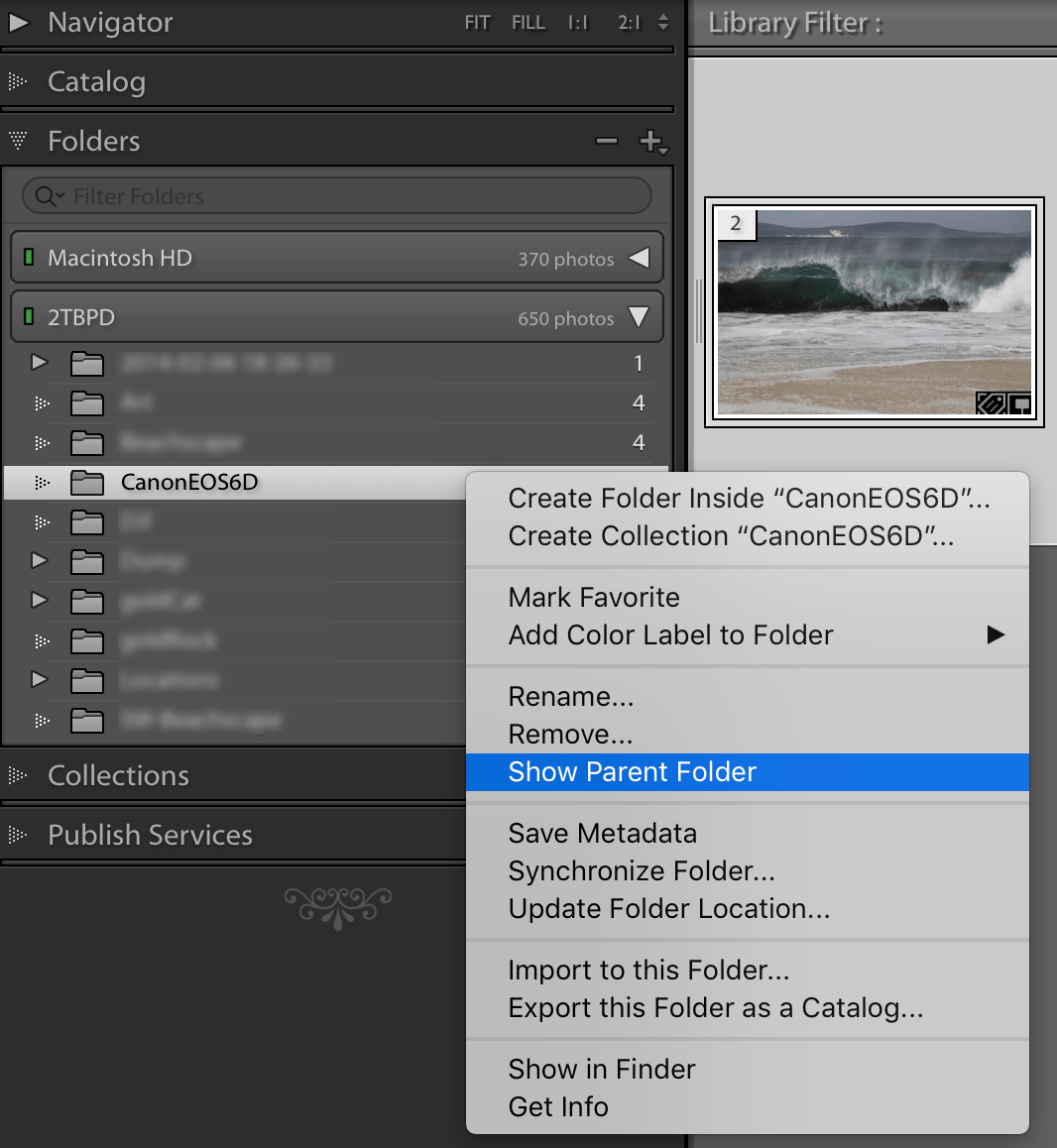Click the folder icon next to CanonEOS6D

click(x=86, y=483)
